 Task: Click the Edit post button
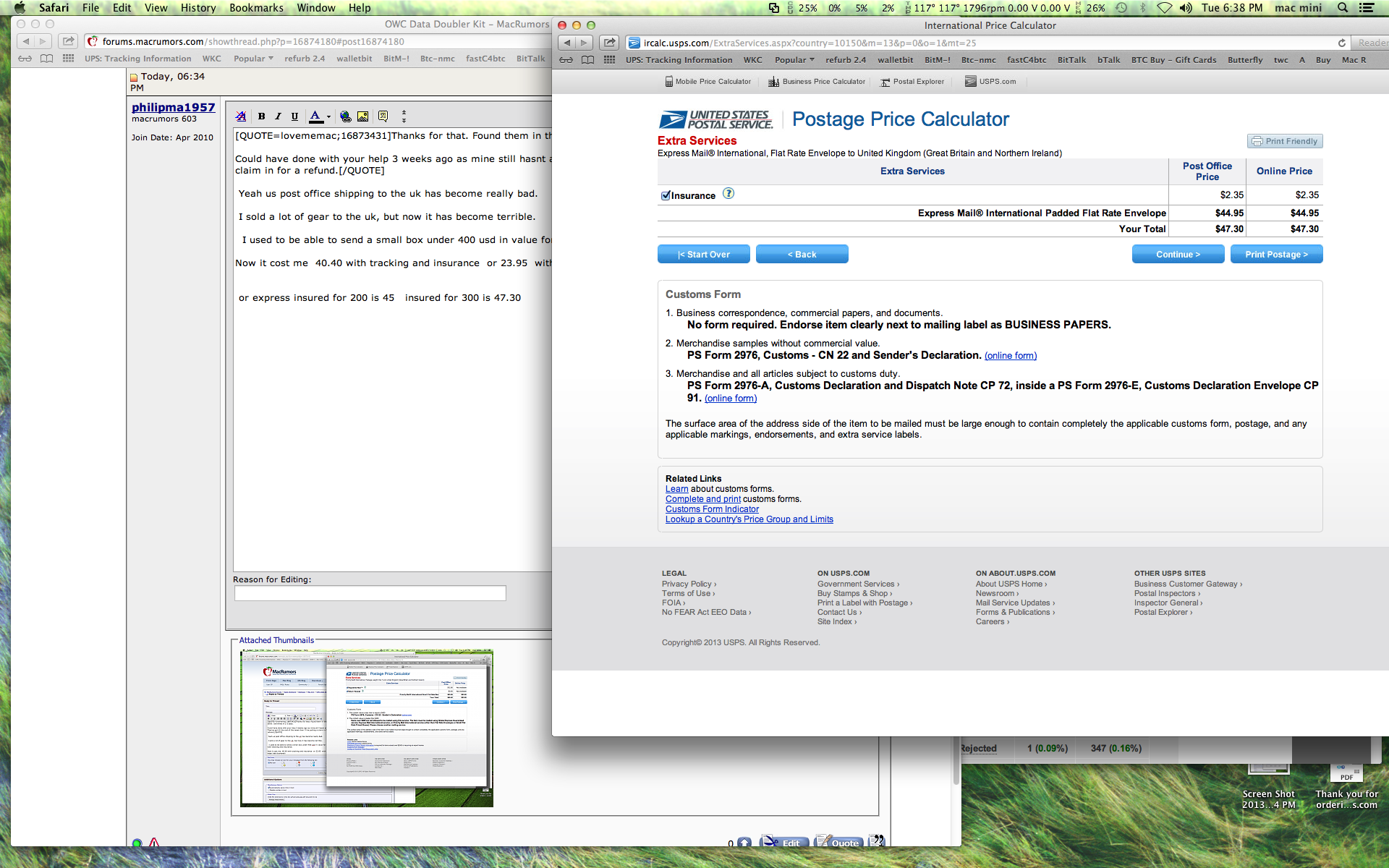pos(784,842)
